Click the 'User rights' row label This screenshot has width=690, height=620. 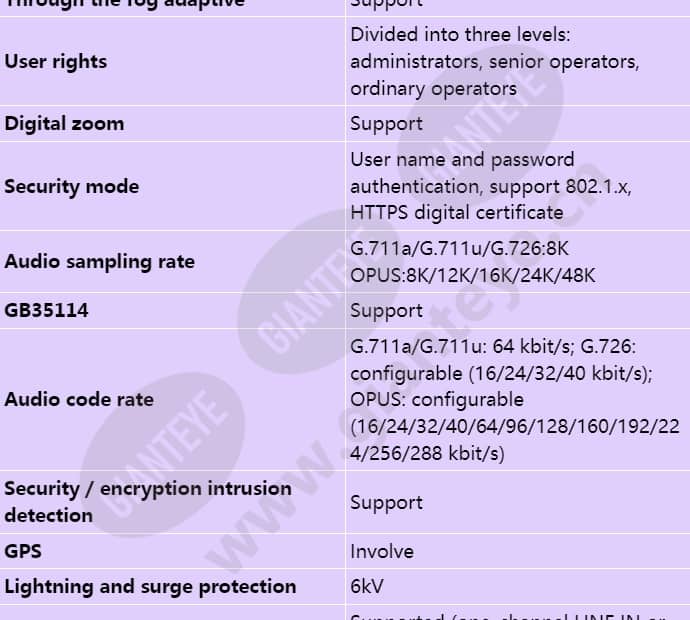point(55,62)
